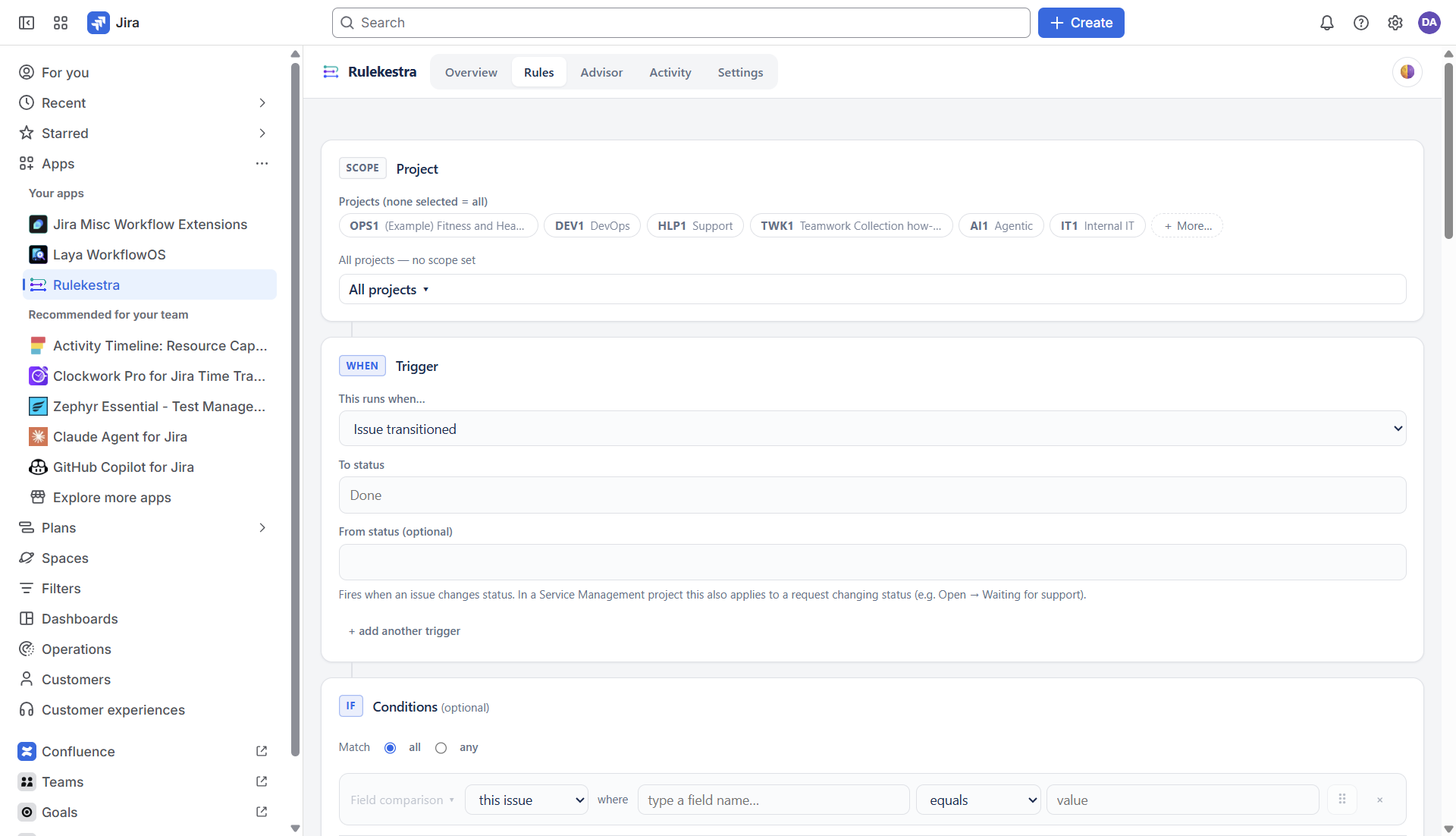Open Activity Timeline Resource app

[x=149, y=346]
